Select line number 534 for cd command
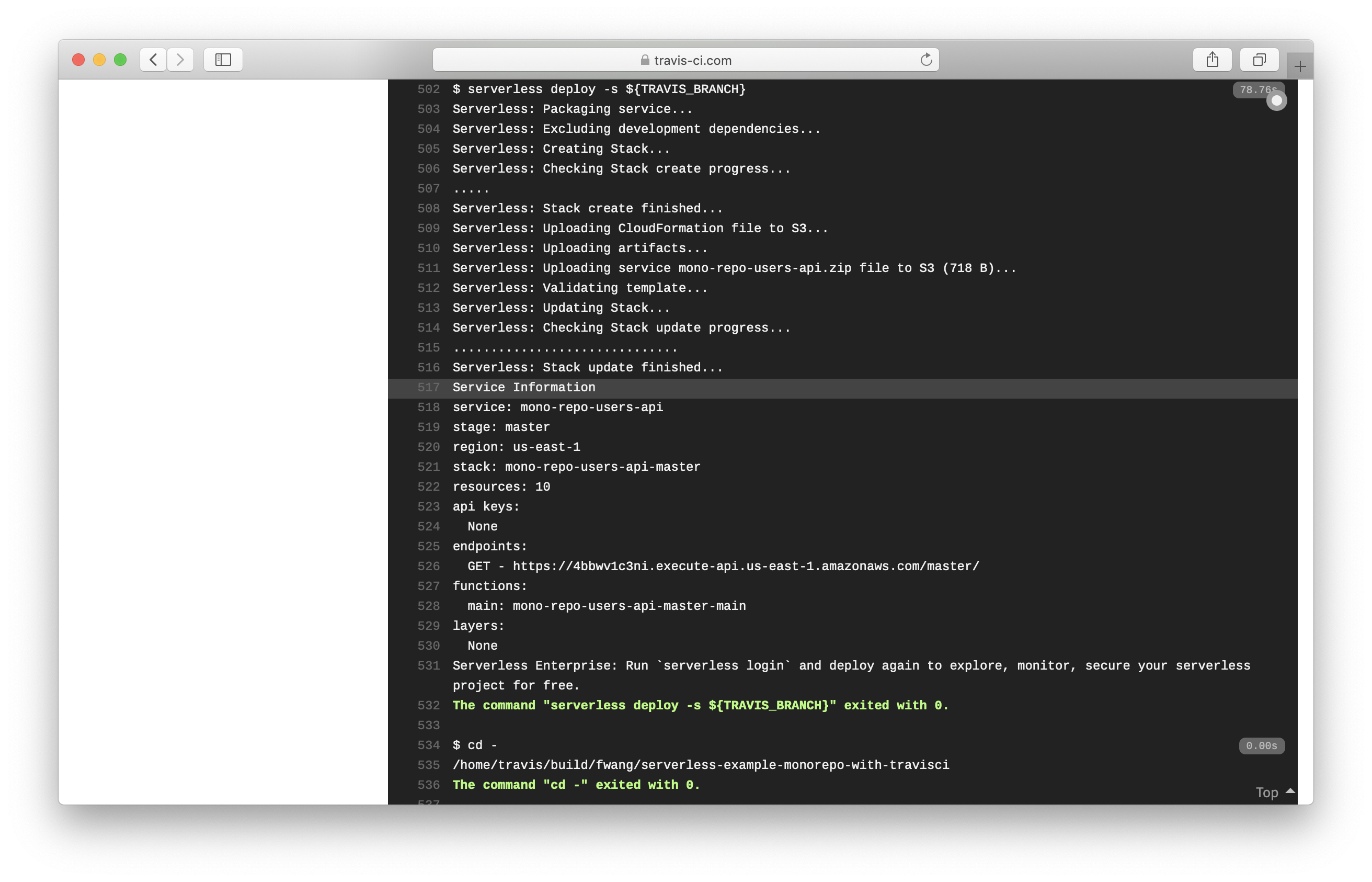Viewport: 1372px width, 882px height. 428,745
